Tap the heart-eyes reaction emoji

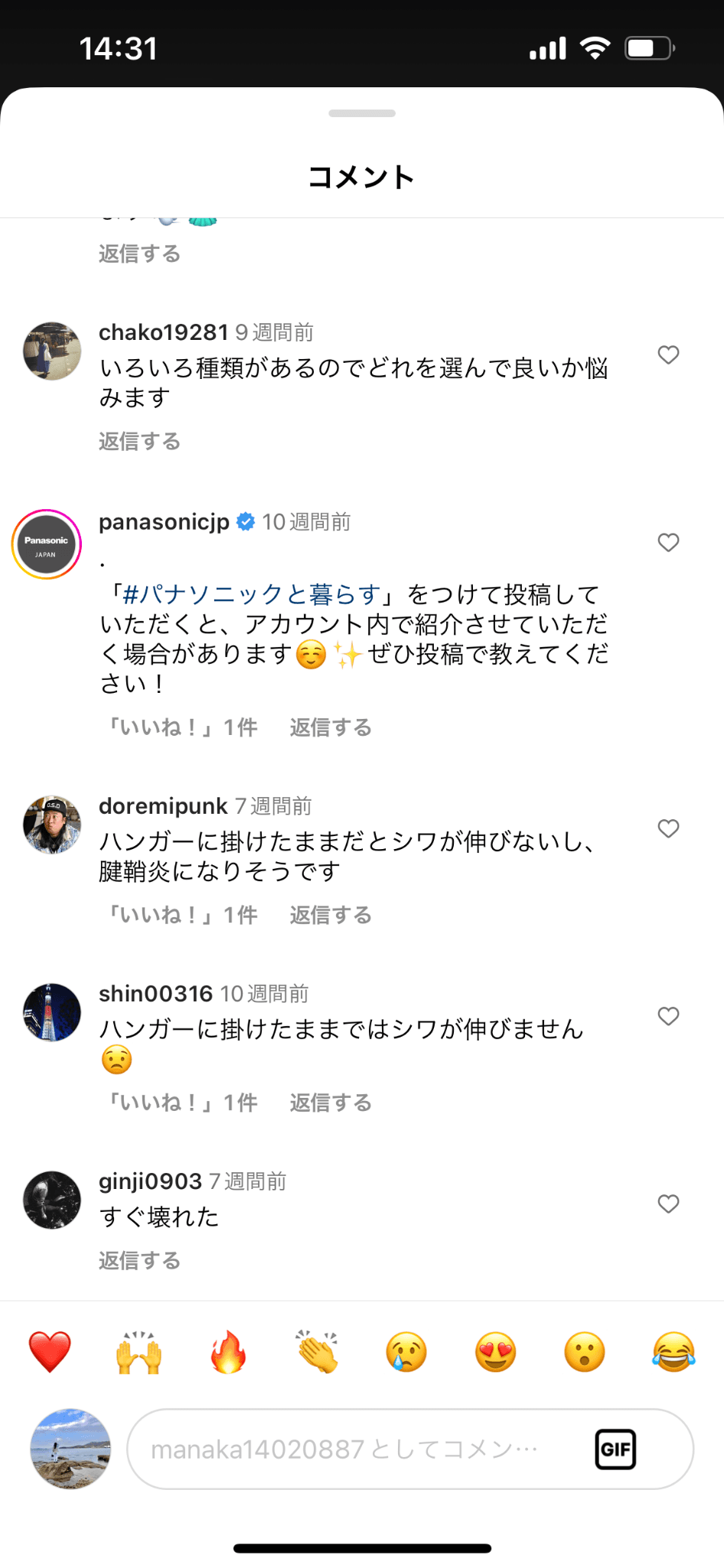(x=496, y=1351)
